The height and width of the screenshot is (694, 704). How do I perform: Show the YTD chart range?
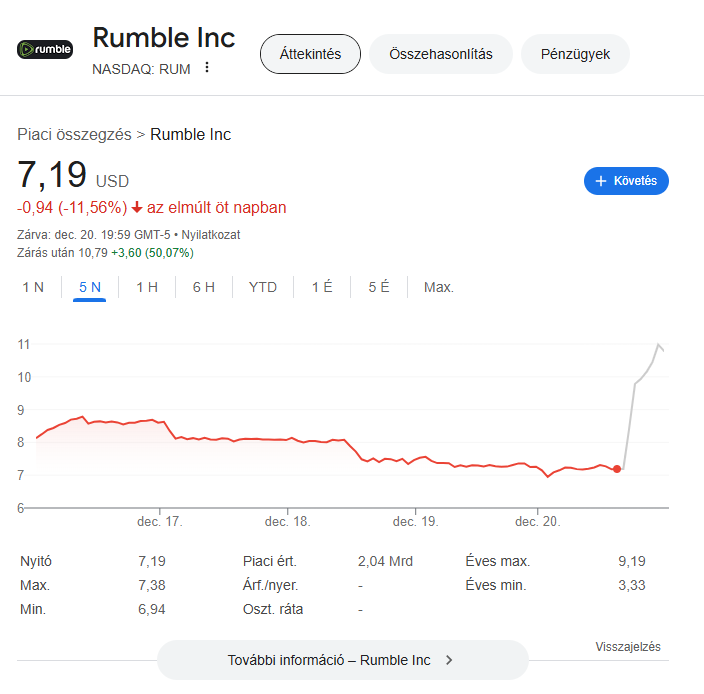pyautogui.click(x=263, y=287)
